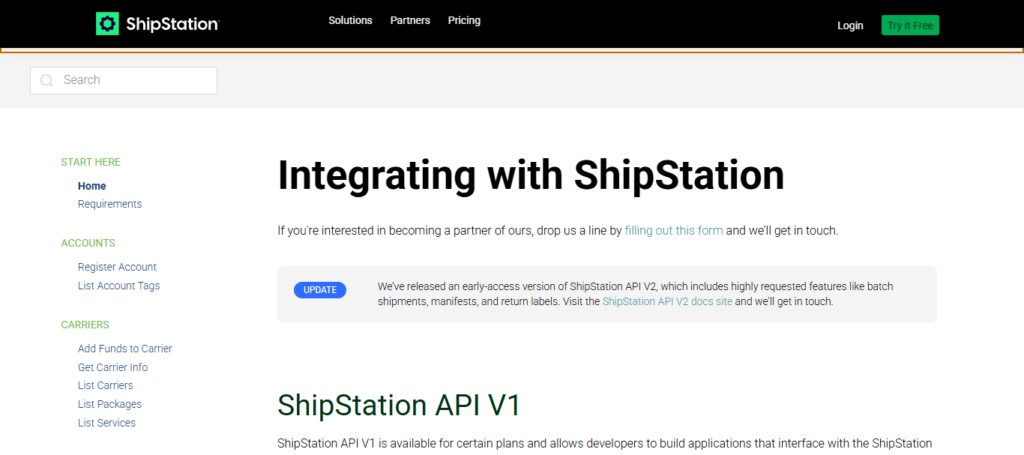Open the Partners menu
Screen dimensions: 1024x455
pyautogui.click(x=410, y=20)
